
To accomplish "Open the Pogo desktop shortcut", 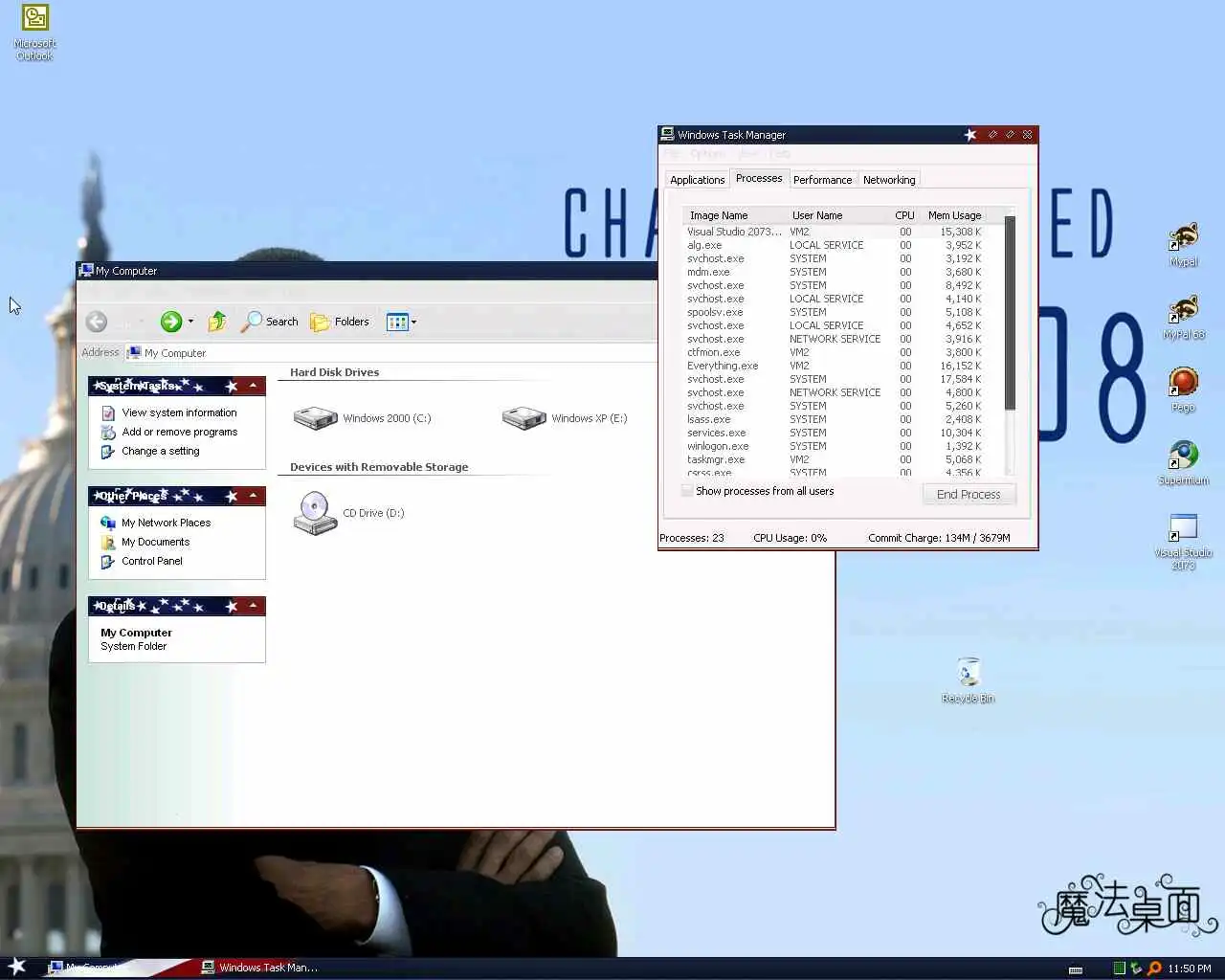I will point(1184,390).
